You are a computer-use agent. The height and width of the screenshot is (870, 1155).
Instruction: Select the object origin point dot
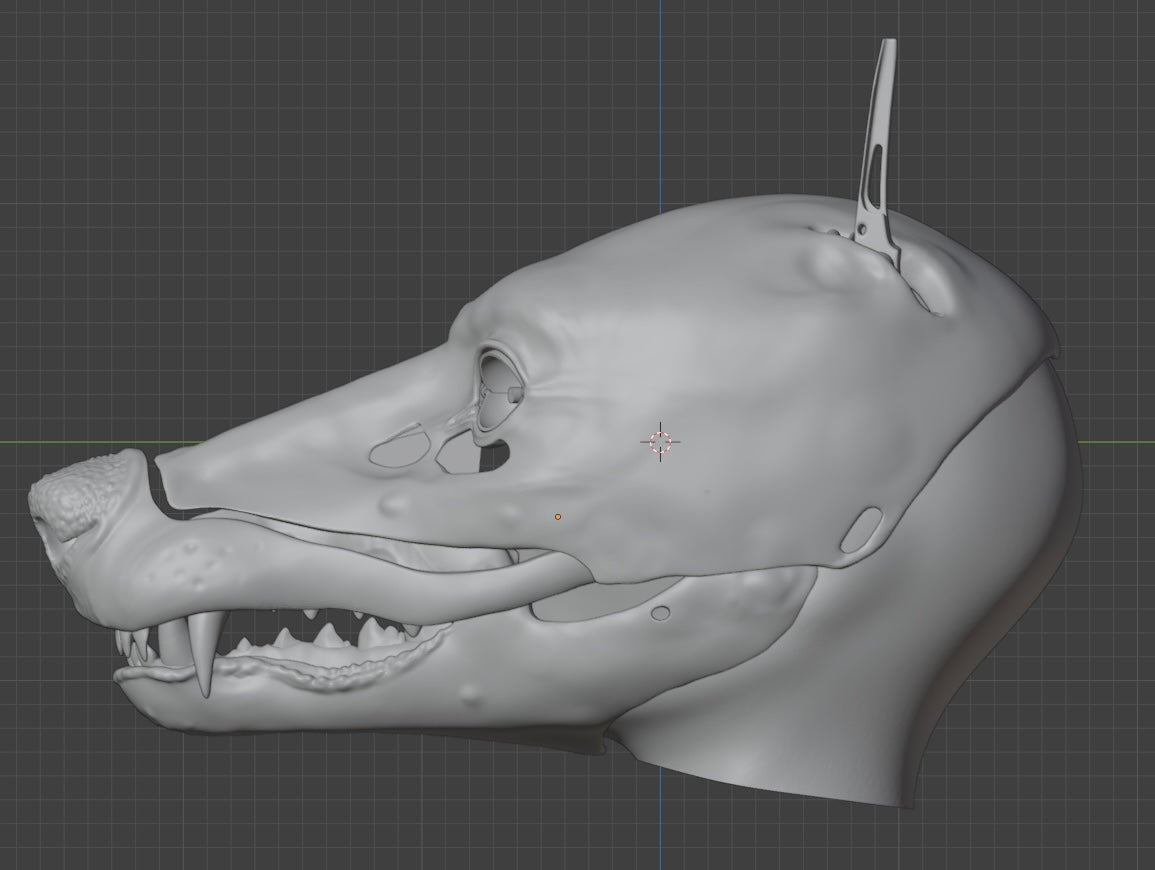pyautogui.click(x=557, y=516)
